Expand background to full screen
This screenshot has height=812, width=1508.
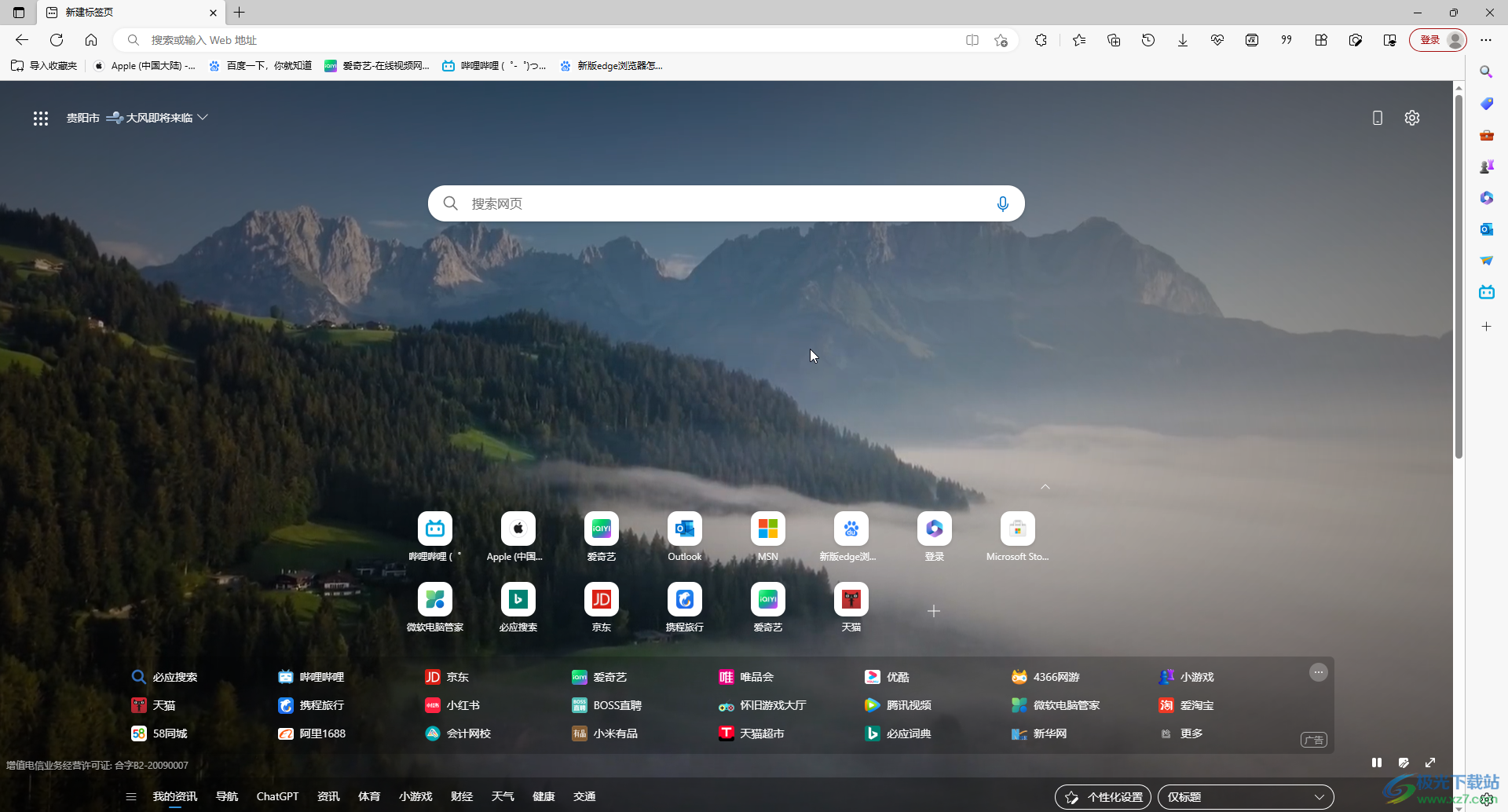[x=1430, y=763]
